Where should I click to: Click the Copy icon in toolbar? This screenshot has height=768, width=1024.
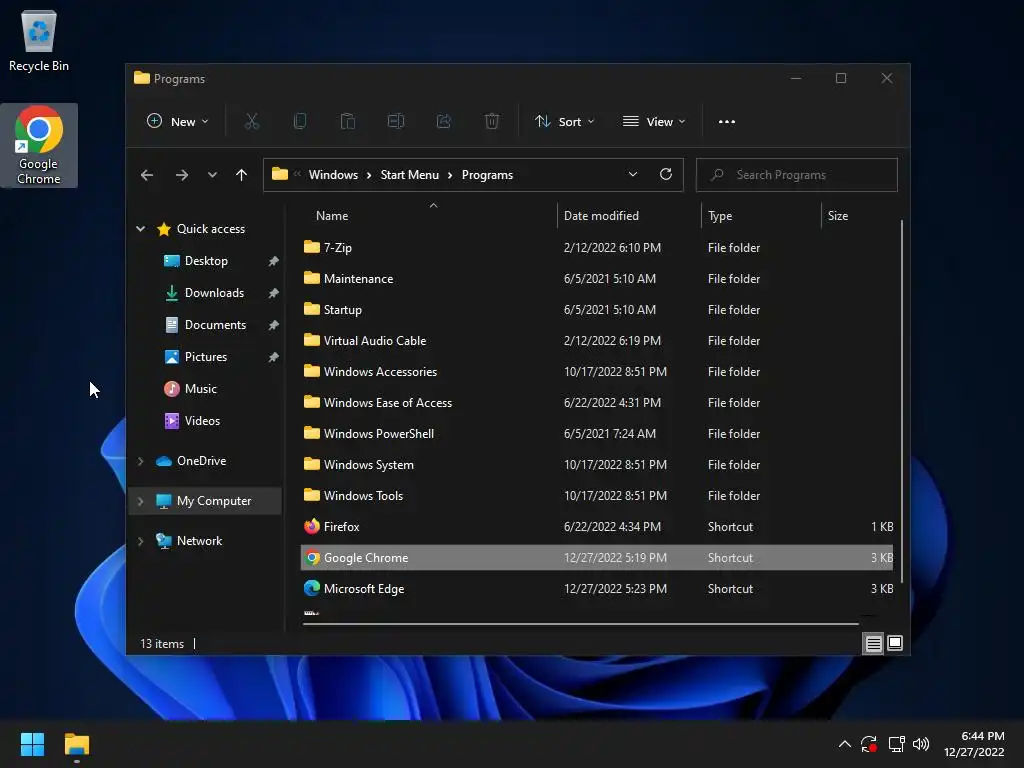click(x=300, y=121)
